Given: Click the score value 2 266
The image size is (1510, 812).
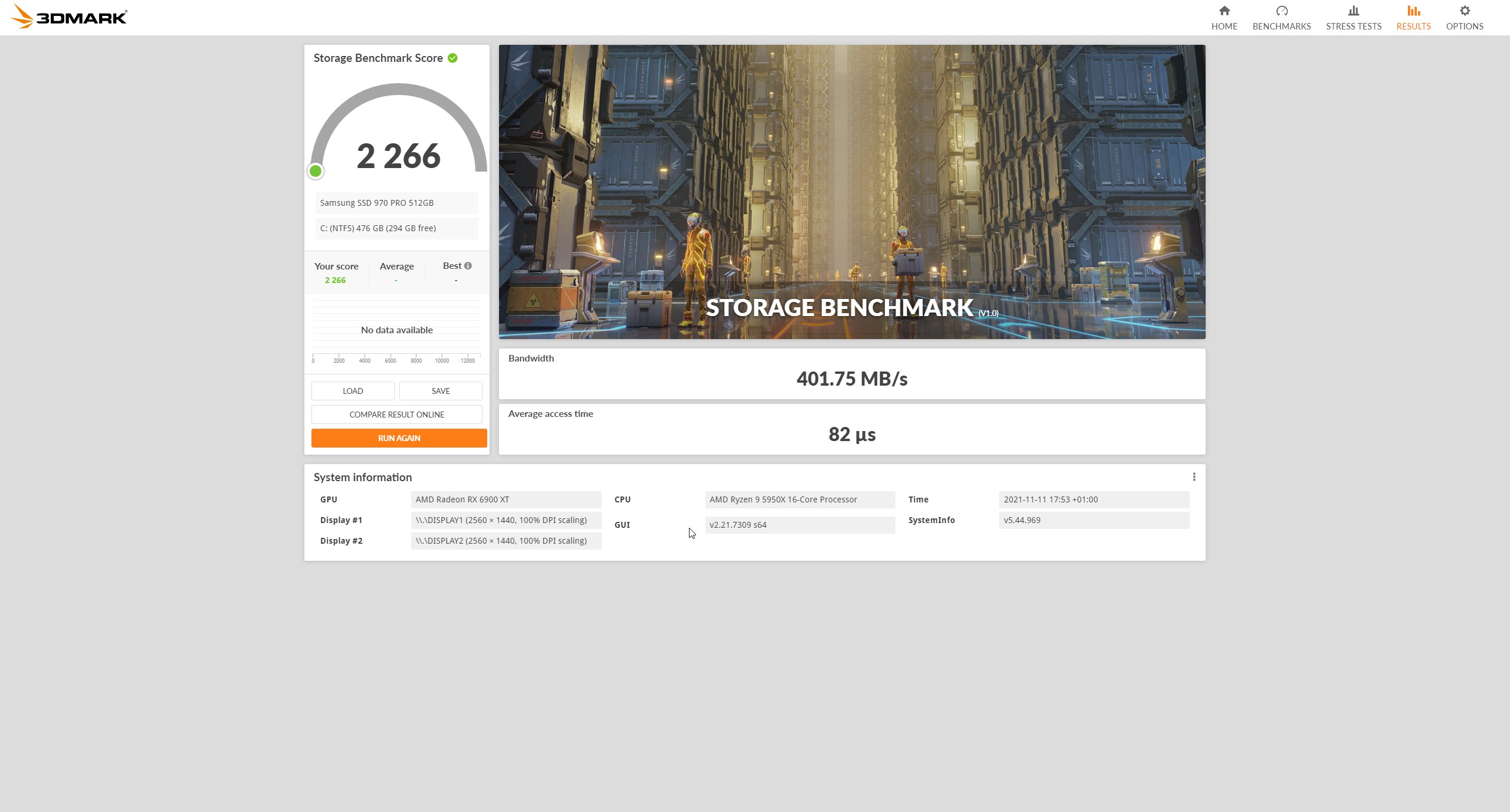Looking at the screenshot, I should tap(398, 155).
